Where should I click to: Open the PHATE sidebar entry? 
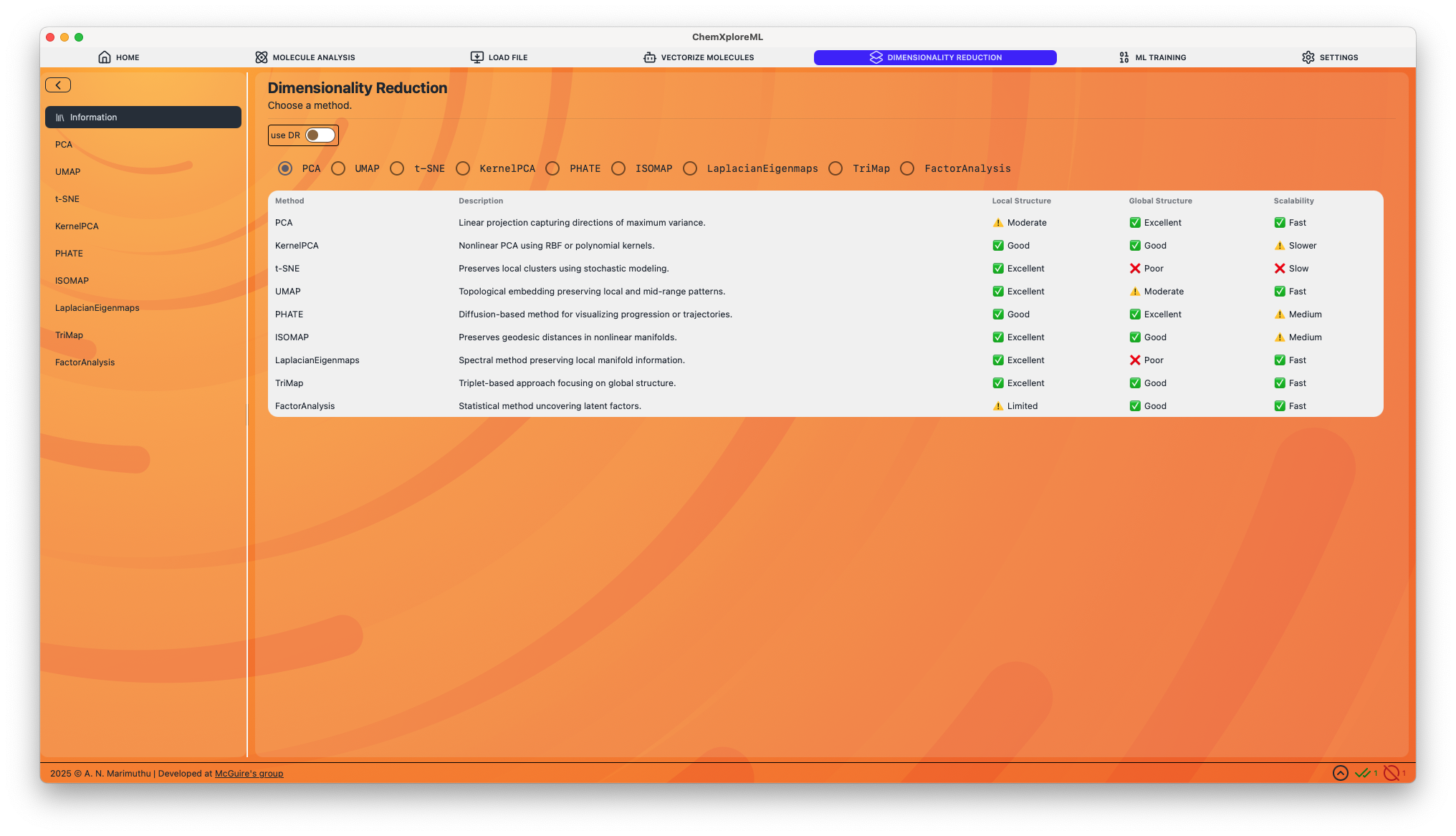[143, 254]
